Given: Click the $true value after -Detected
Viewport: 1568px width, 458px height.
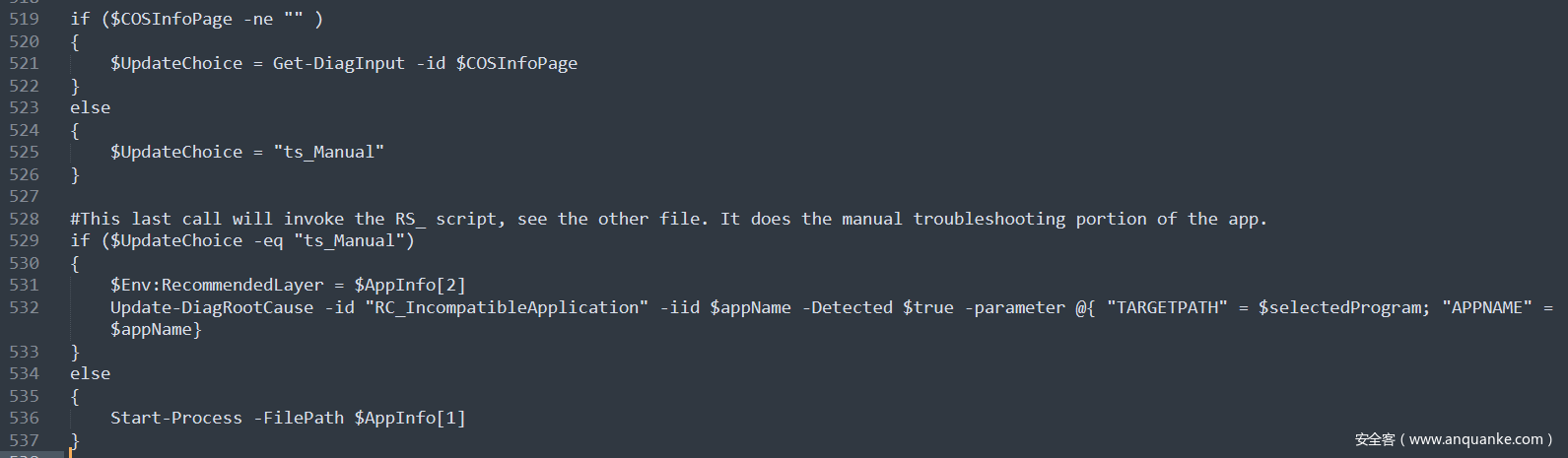Looking at the screenshot, I should (x=928, y=307).
